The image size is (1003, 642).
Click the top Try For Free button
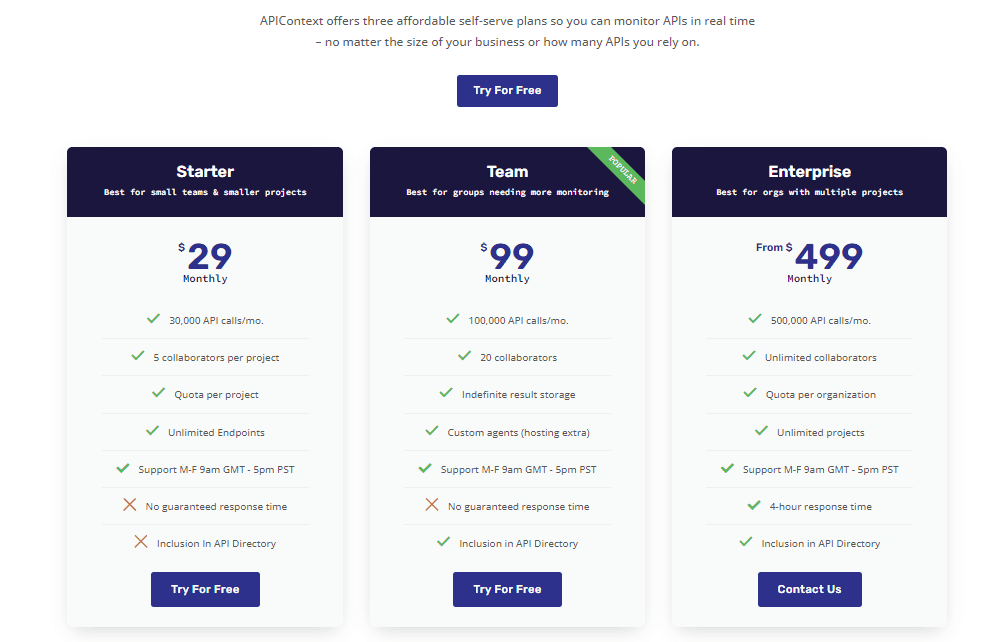pos(507,90)
